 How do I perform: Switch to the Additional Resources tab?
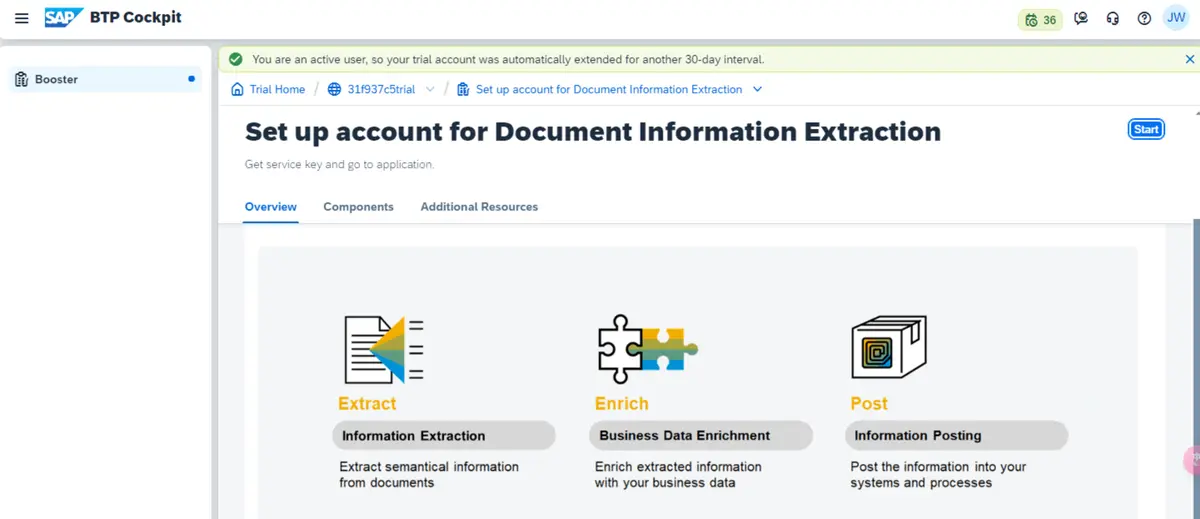(479, 207)
